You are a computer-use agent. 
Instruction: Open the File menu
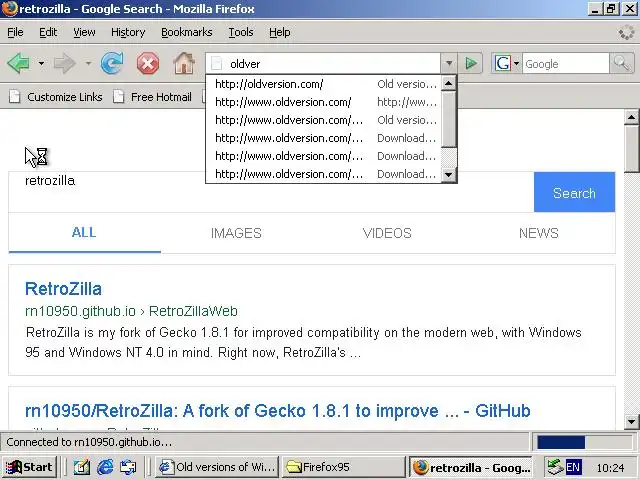pyautogui.click(x=15, y=32)
